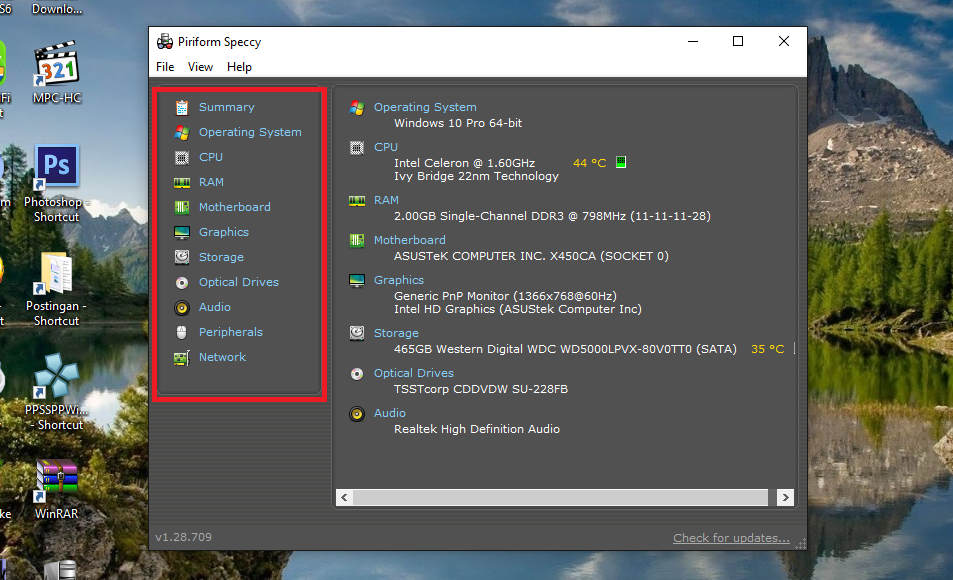Minimize the Piriform Speccy window
The width and height of the screenshot is (953, 580).
[x=693, y=41]
